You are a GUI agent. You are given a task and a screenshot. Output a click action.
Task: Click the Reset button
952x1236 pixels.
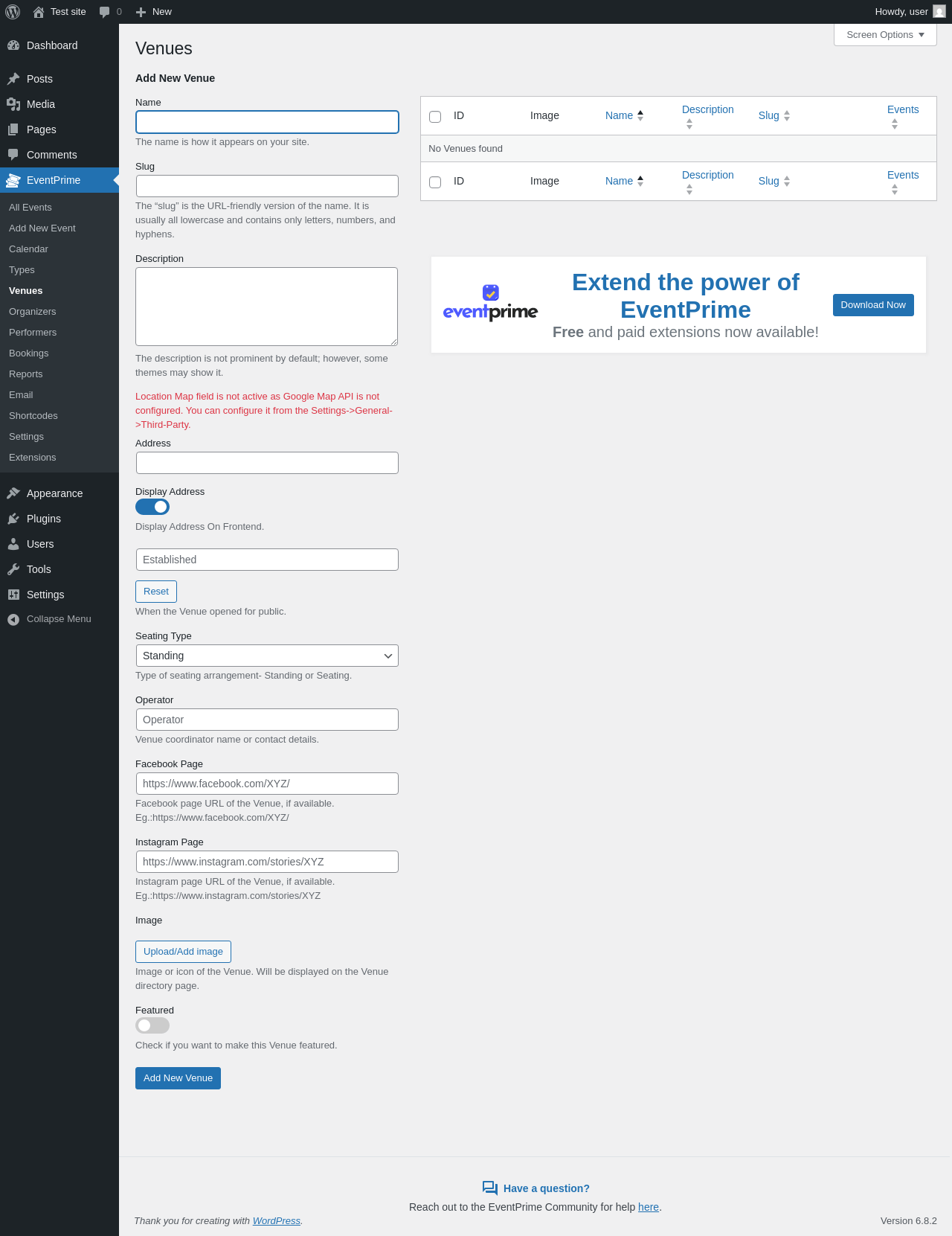pyautogui.click(x=156, y=592)
